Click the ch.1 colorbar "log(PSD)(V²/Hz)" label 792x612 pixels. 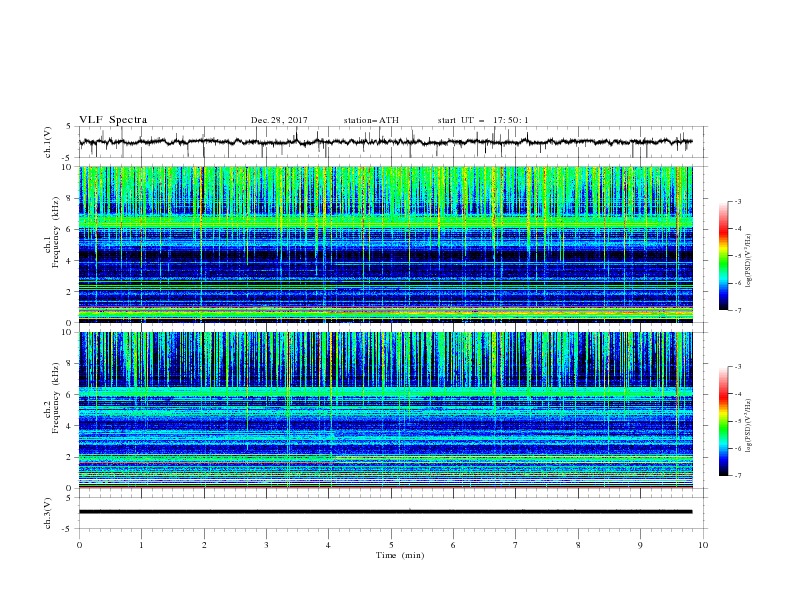(748, 261)
